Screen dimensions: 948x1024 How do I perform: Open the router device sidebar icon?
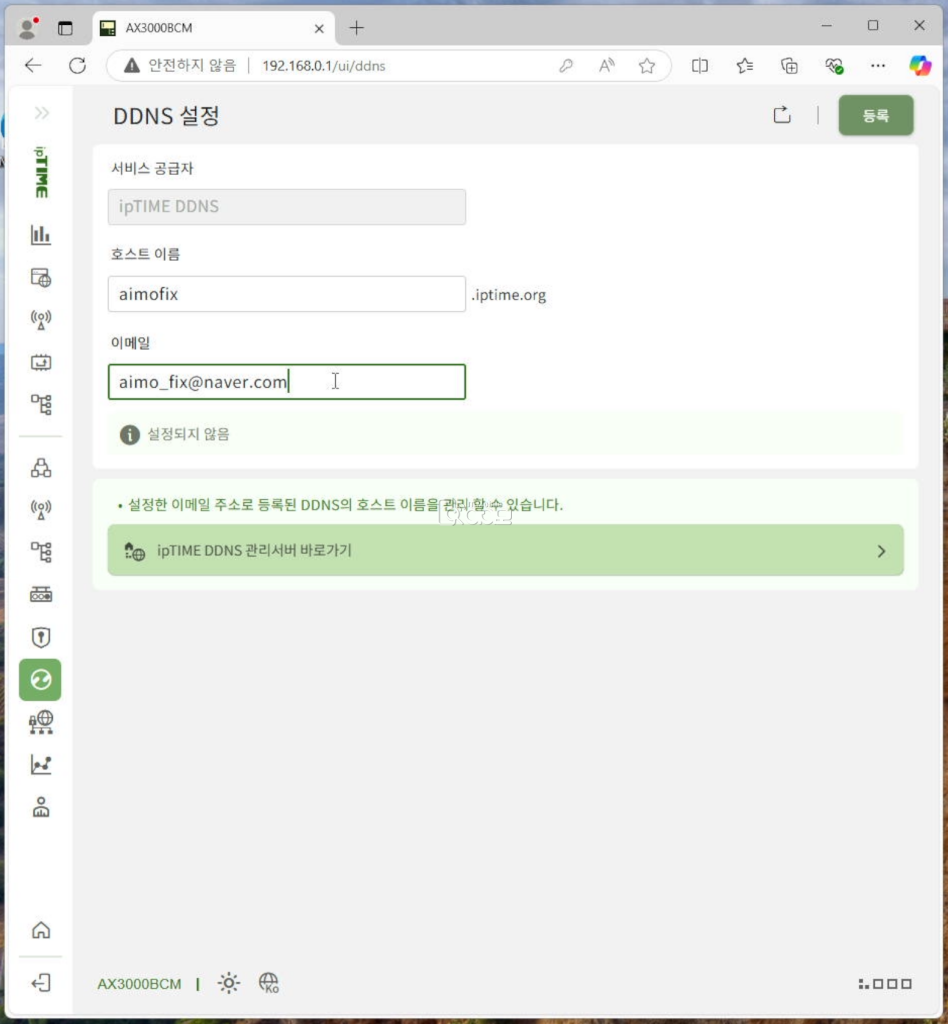(x=41, y=595)
